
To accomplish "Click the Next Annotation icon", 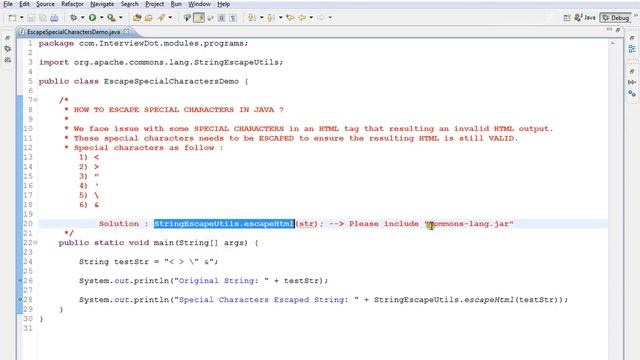I will [252, 18].
